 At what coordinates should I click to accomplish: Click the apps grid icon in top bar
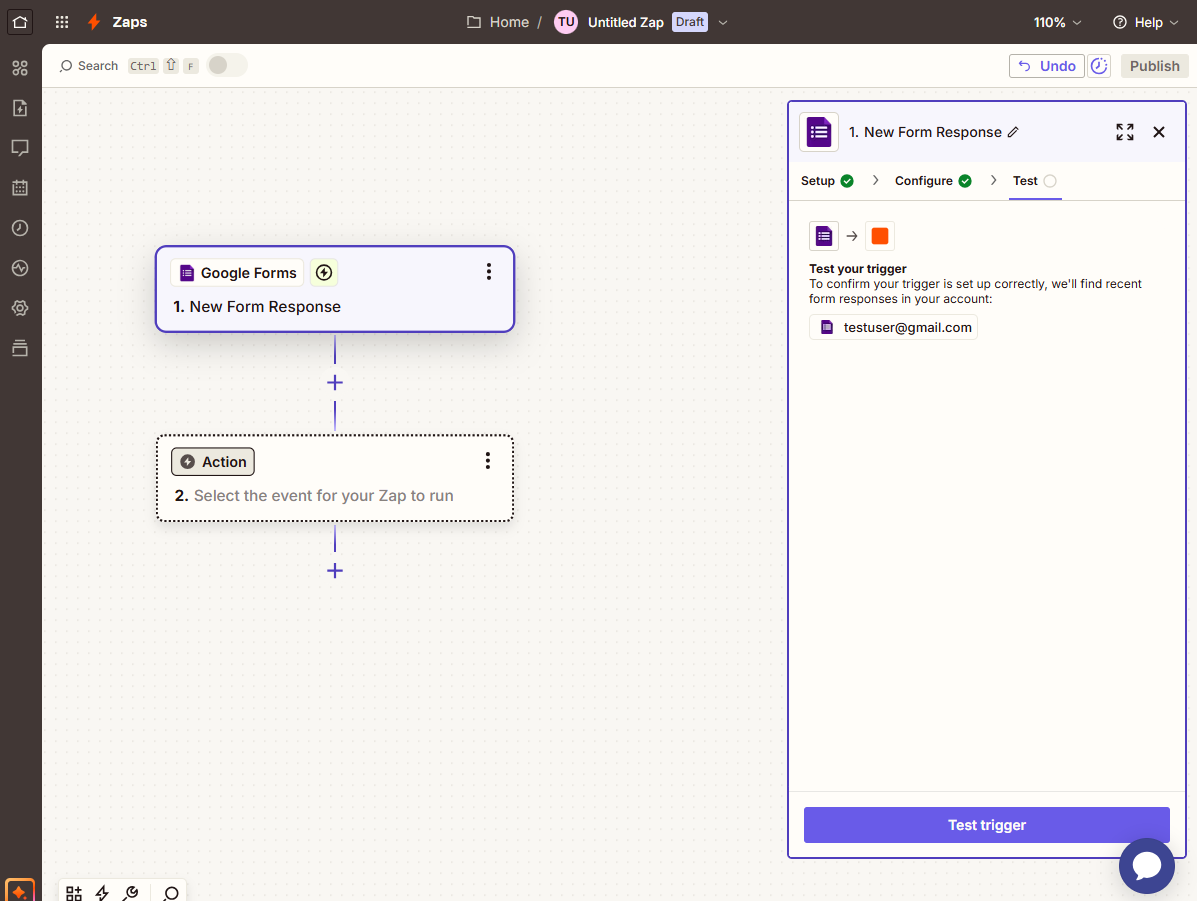click(x=62, y=22)
